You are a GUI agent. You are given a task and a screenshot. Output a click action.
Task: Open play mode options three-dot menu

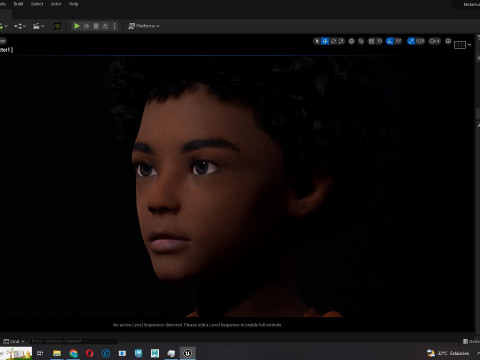[114, 26]
